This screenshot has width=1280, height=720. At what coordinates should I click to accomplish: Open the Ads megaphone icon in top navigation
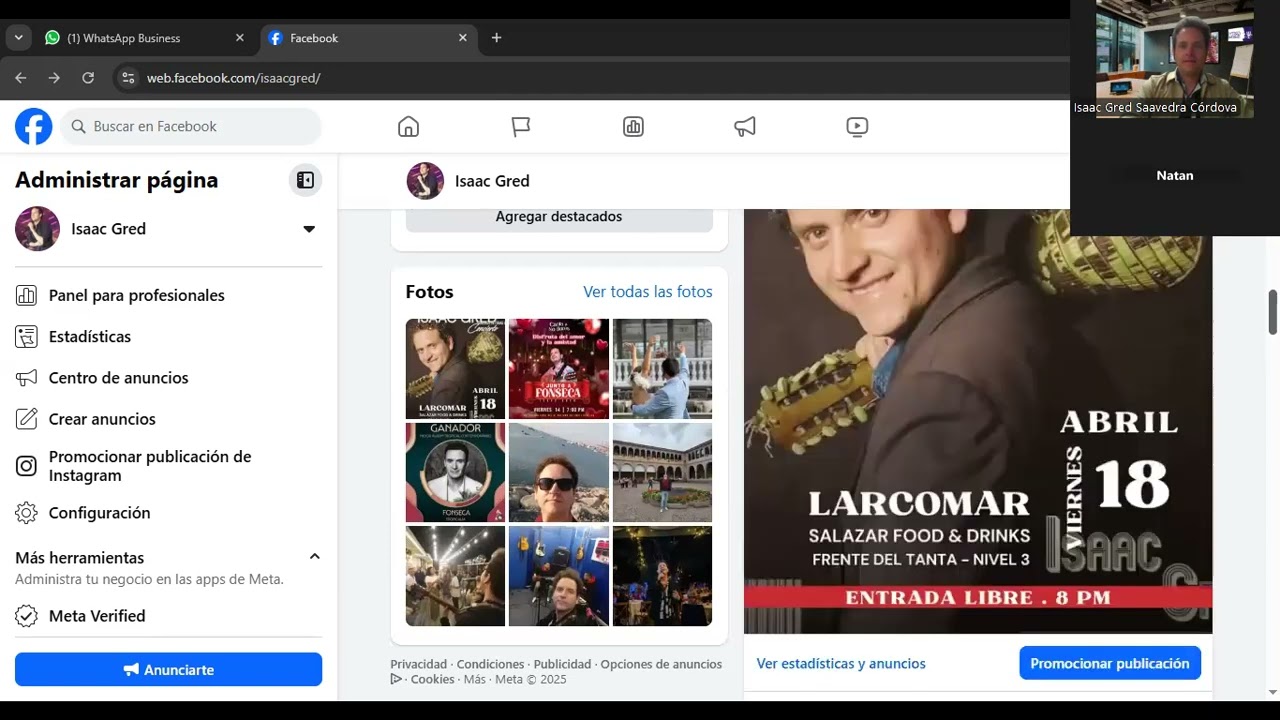pos(745,126)
